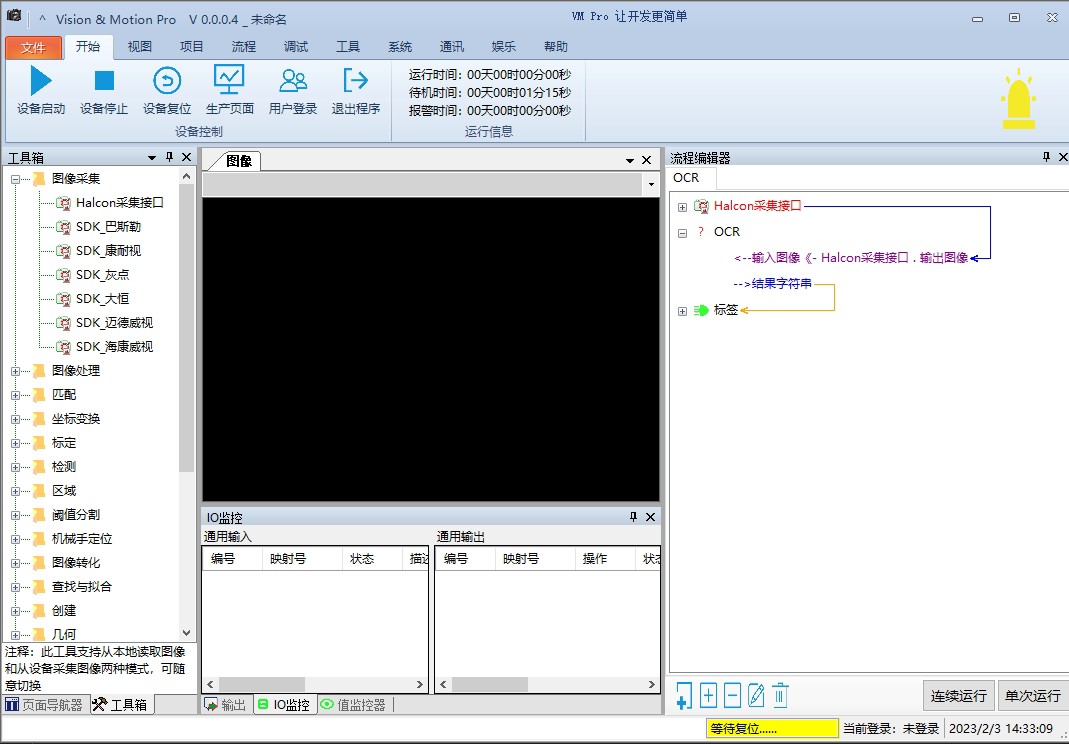Click the plus icon in flow editor toolbar
The image size is (1069, 744).
point(708,696)
